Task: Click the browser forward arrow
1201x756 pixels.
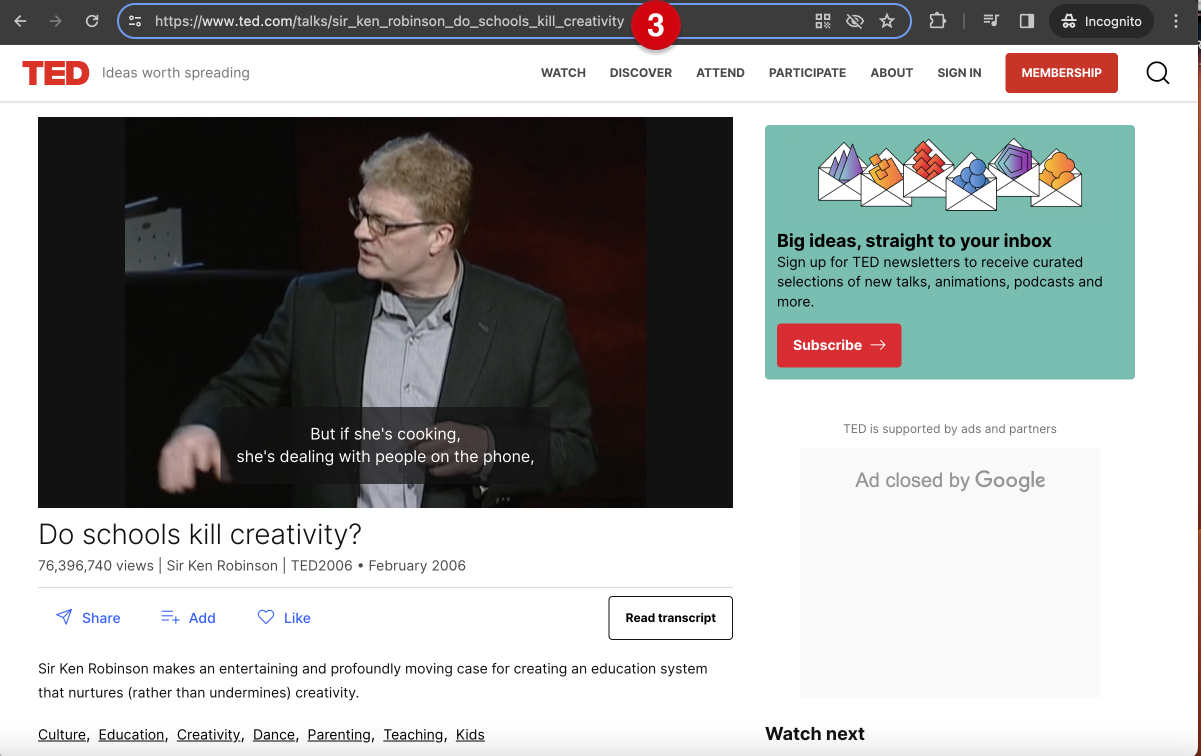Action: [x=56, y=21]
